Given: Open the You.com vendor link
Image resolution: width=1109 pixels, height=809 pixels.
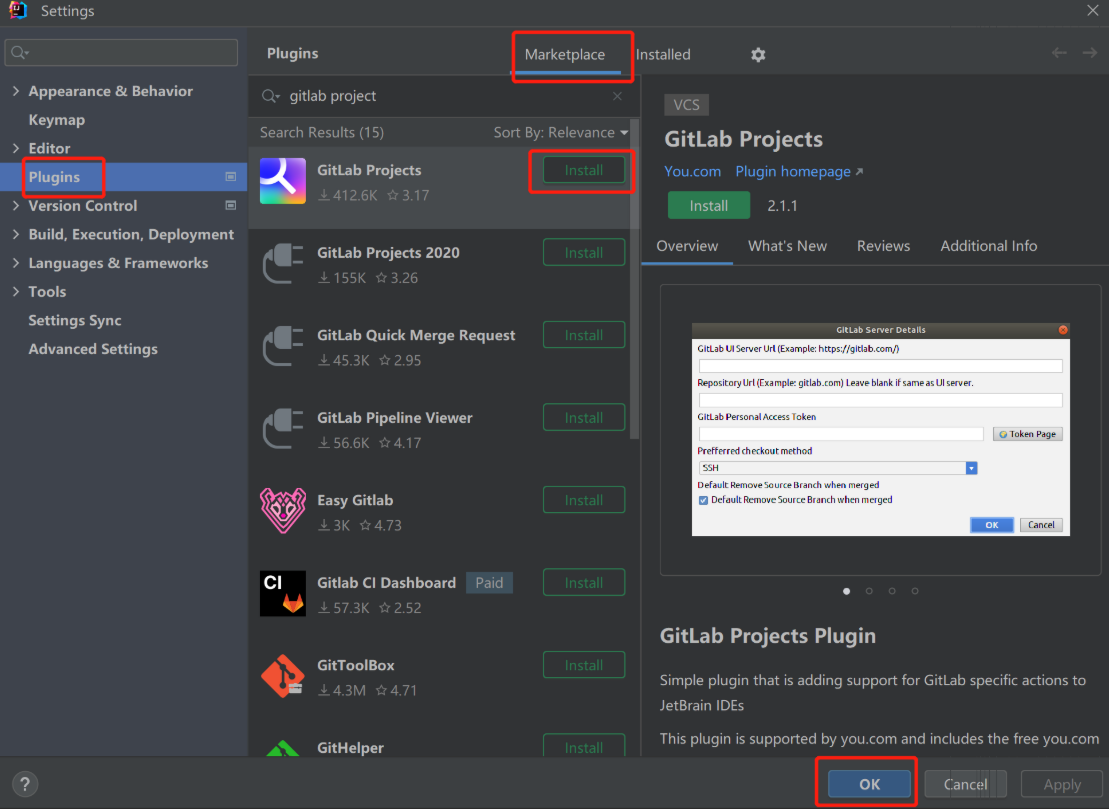Looking at the screenshot, I should pos(692,172).
